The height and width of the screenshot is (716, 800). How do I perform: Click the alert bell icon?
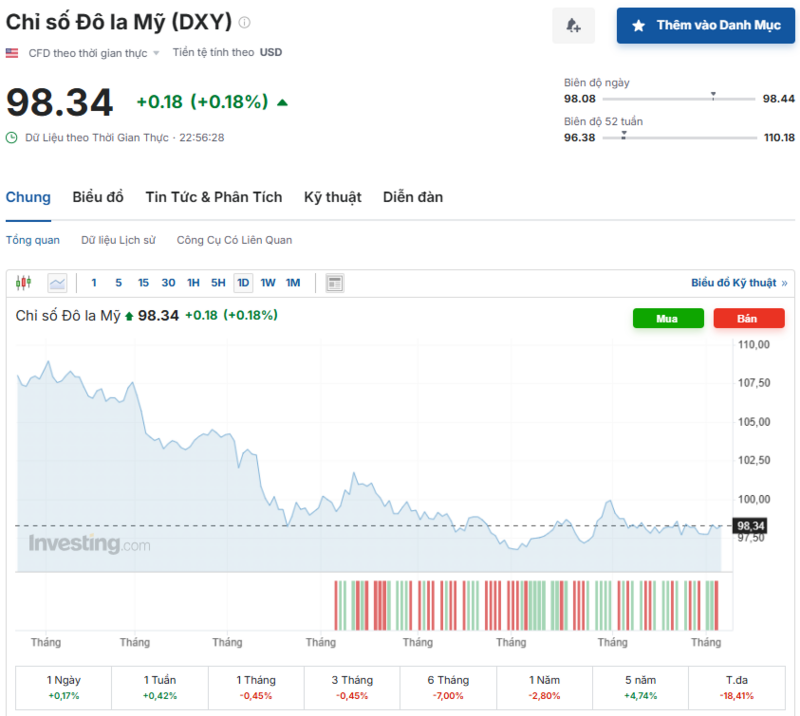click(x=573, y=25)
